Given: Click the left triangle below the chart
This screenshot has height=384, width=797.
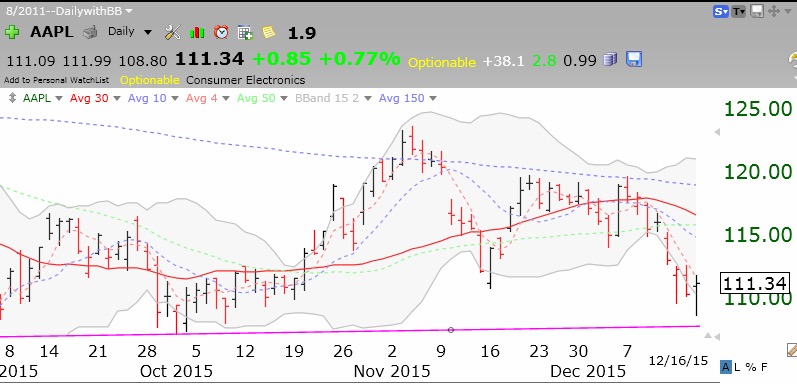Looking at the screenshot, I should (716, 337).
